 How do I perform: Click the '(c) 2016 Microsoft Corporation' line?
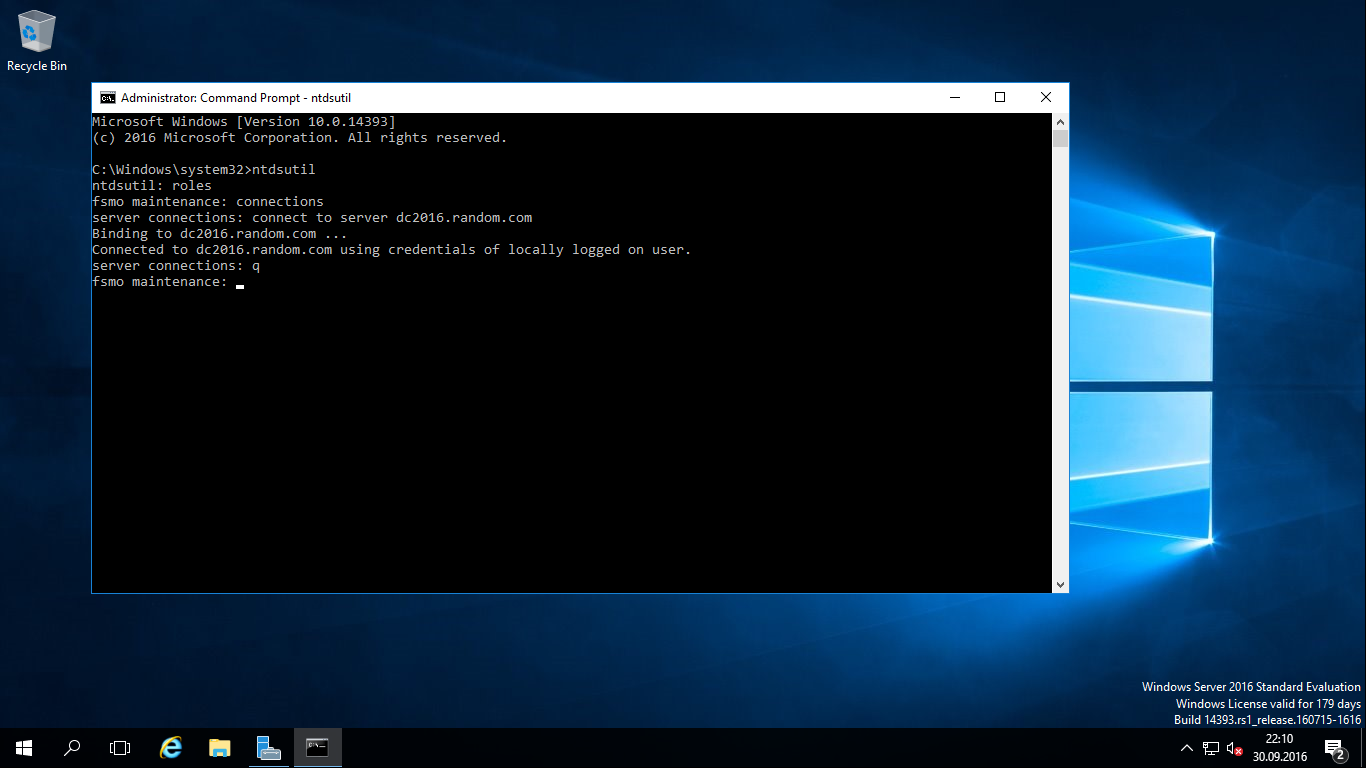coord(300,138)
